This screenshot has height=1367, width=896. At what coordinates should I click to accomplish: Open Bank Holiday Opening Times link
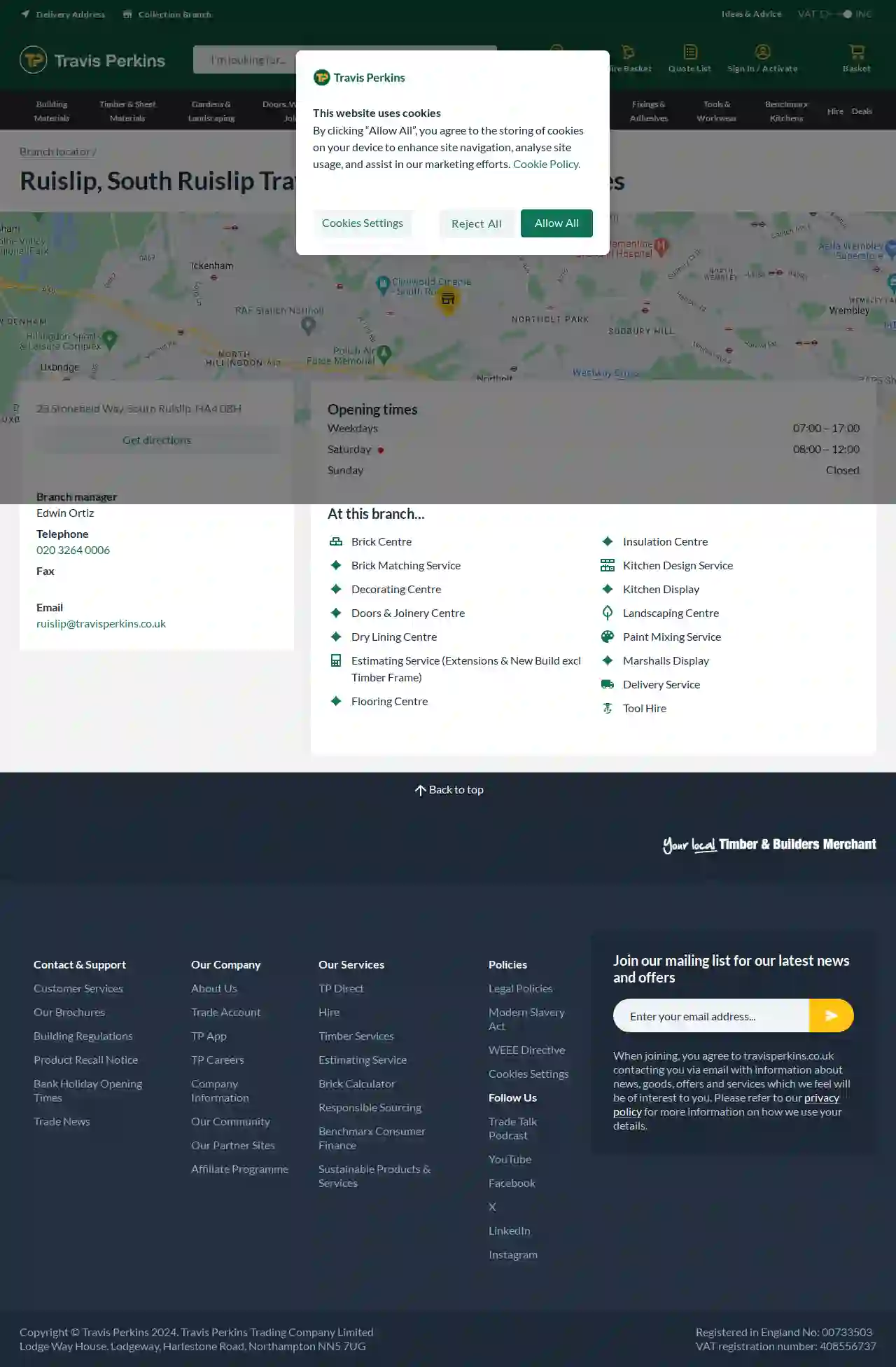click(x=87, y=1090)
